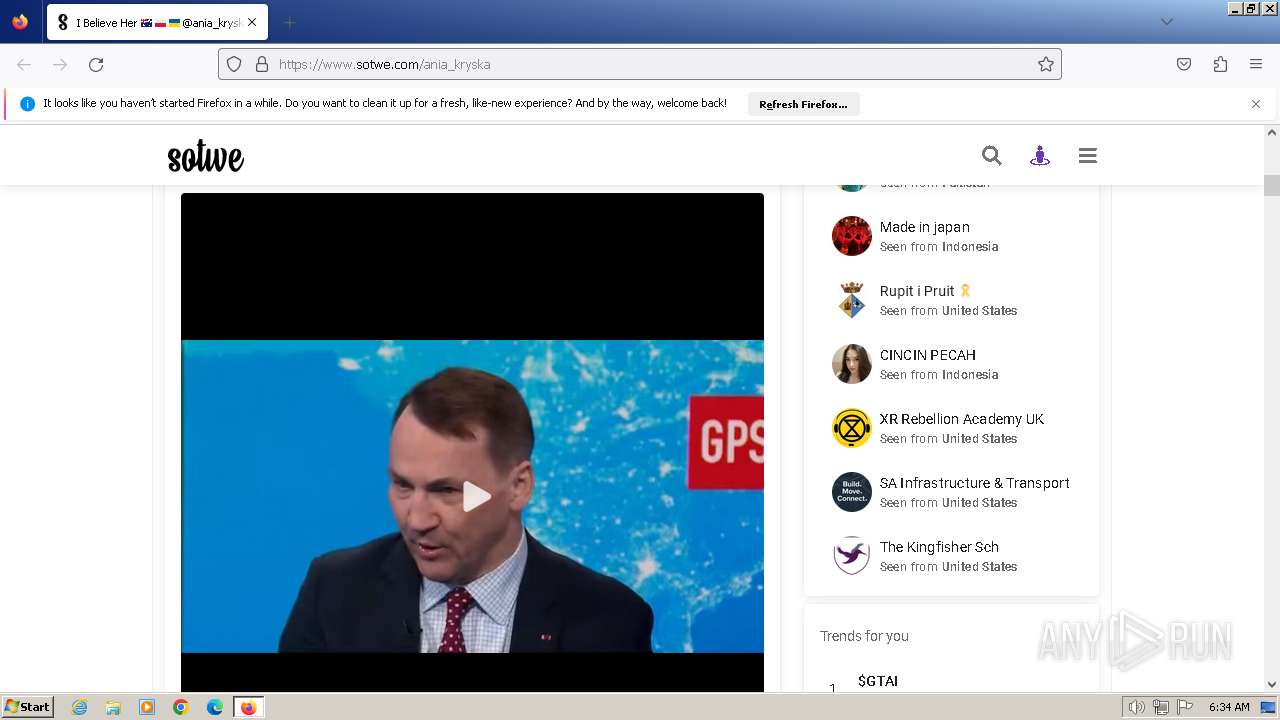Viewport: 1280px width, 720px height.
Task: Launch Chrome from taskbar
Action: pyautogui.click(x=181, y=707)
